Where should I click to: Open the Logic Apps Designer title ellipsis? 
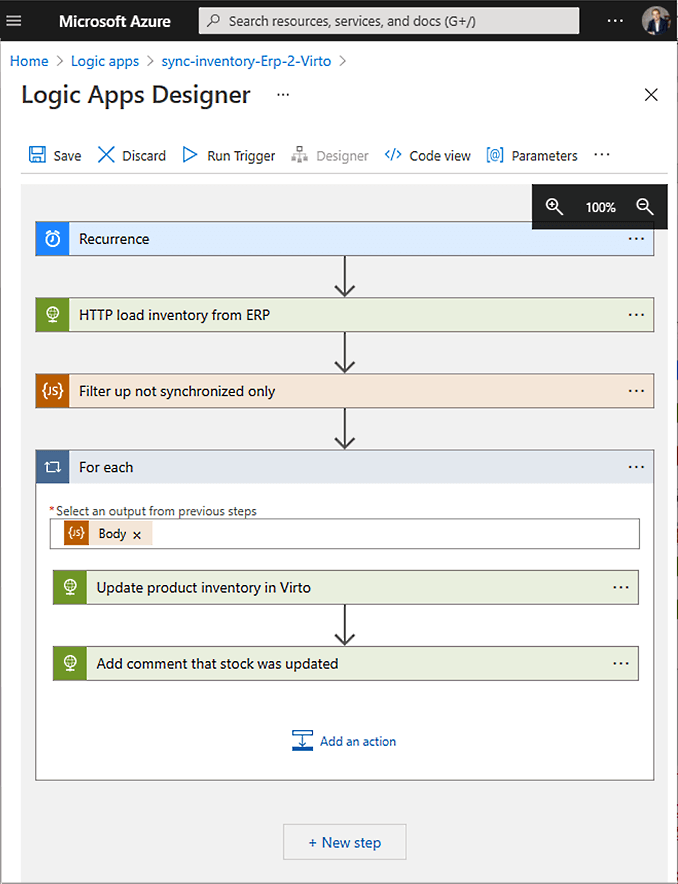(x=283, y=94)
